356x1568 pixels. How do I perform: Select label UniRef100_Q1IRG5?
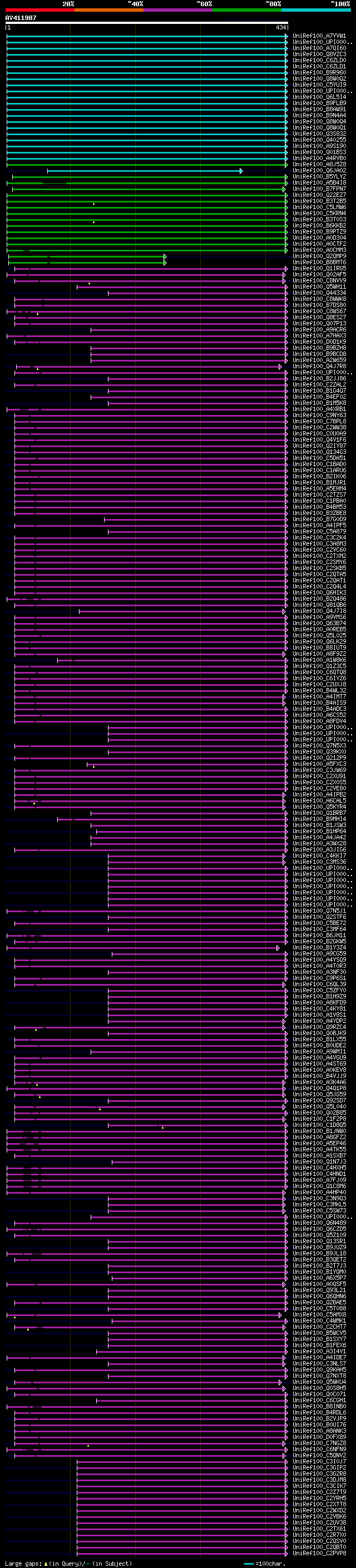tap(319, 269)
